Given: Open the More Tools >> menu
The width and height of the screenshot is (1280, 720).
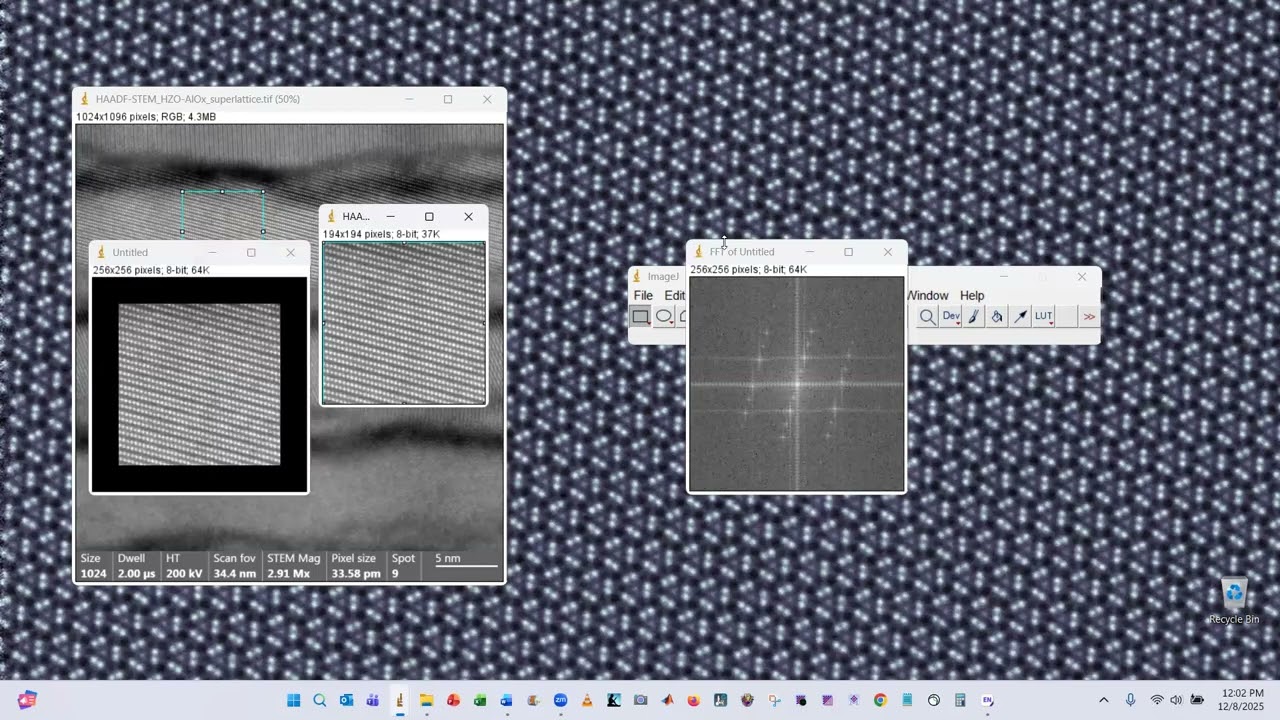Looking at the screenshot, I should 1089,316.
